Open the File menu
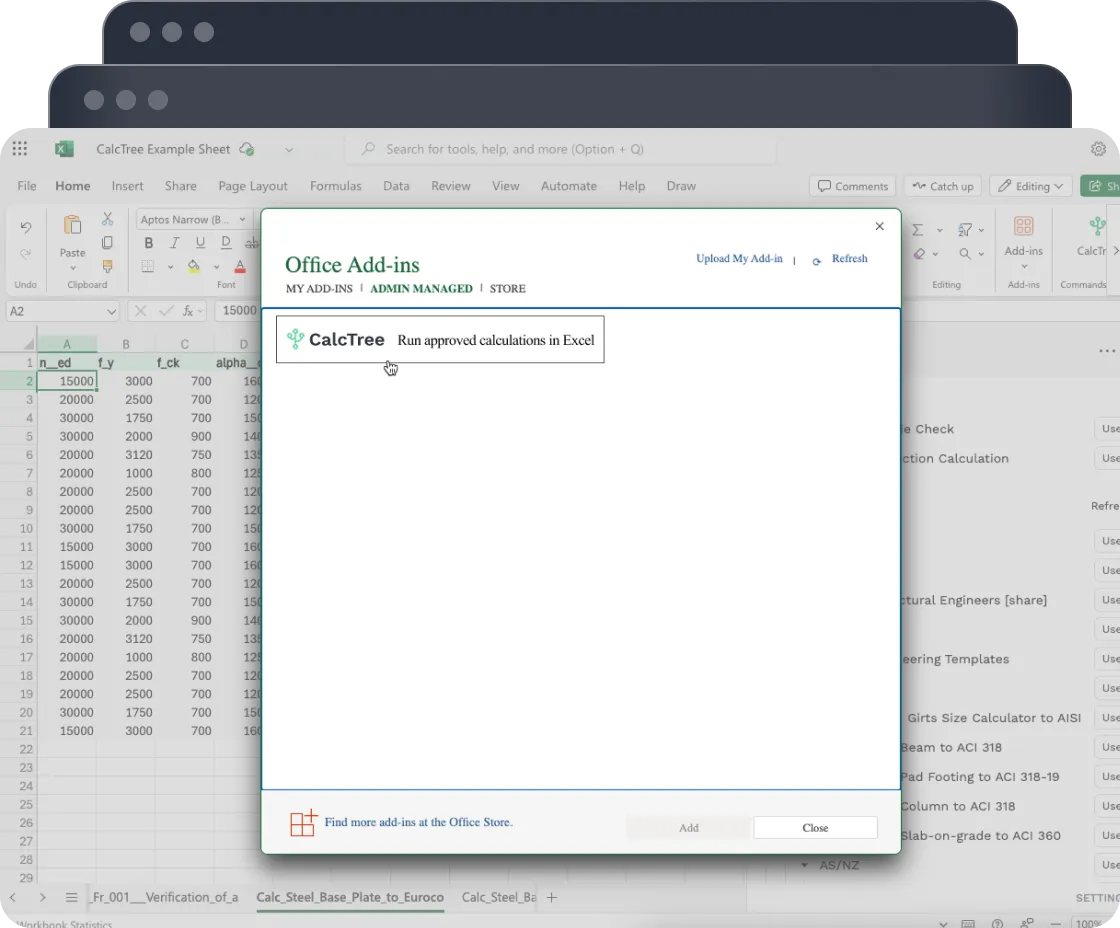The height and width of the screenshot is (928, 1120). pos(26,186)
